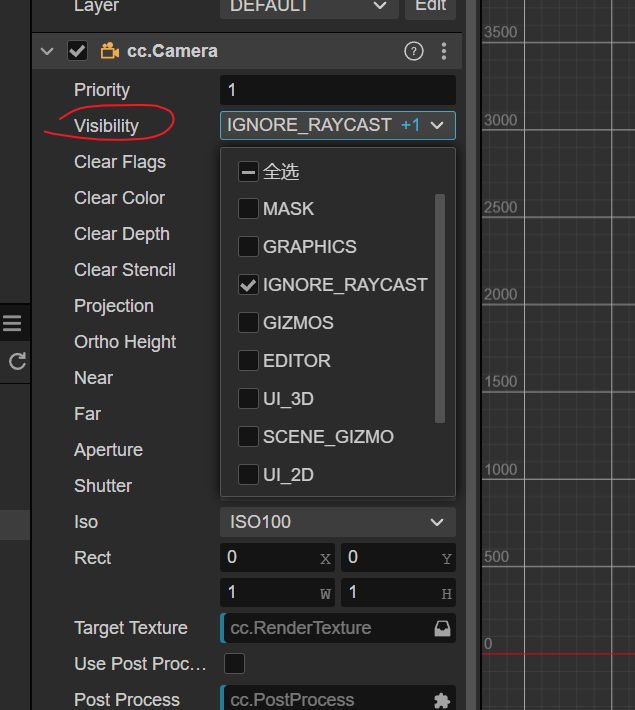Screen dimensions: 635x710
Task: Click the Target Texture cc.RenderTexture field
Action: [x=338, y=628]
